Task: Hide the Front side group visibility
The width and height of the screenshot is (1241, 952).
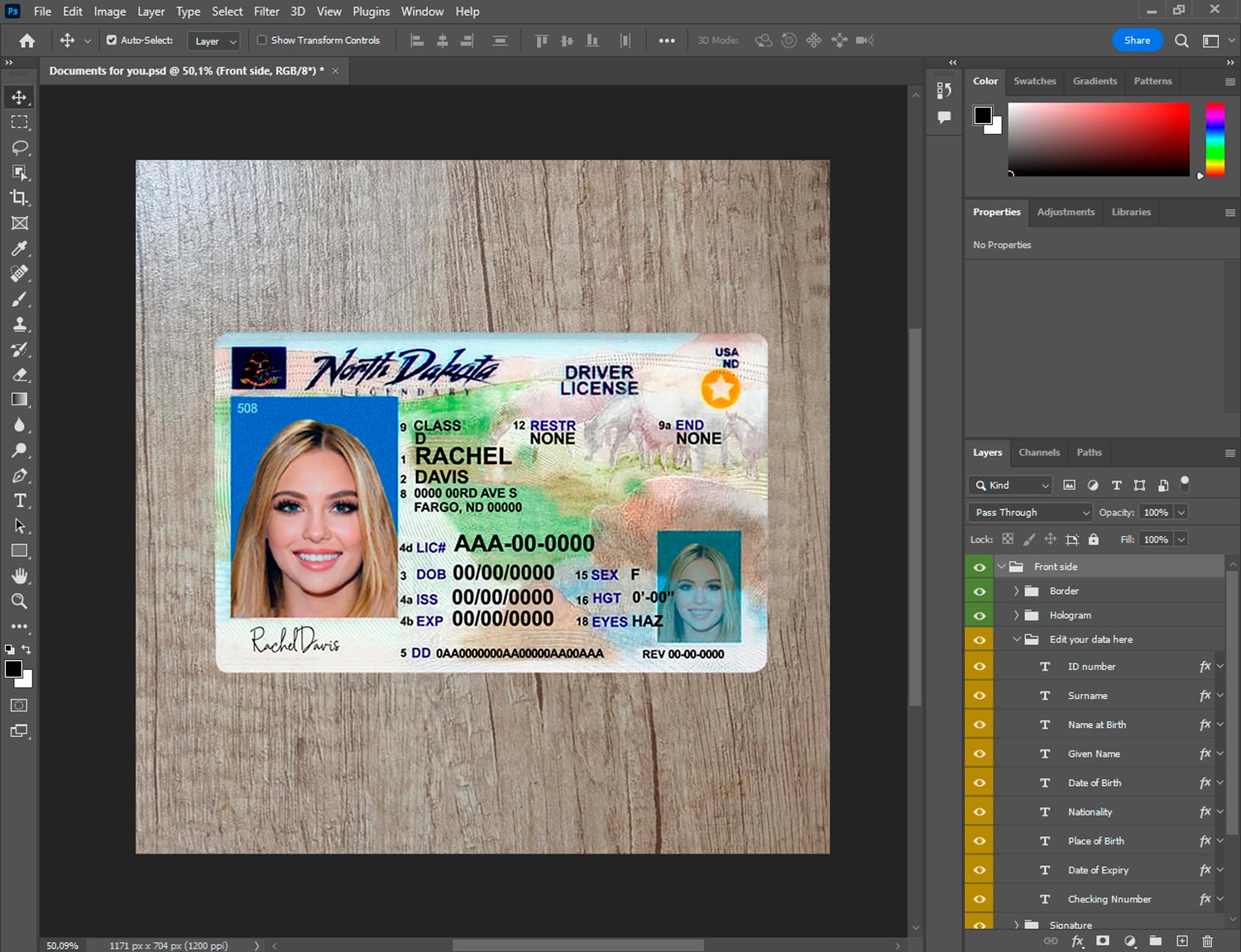Action: (x=980, y=567)
